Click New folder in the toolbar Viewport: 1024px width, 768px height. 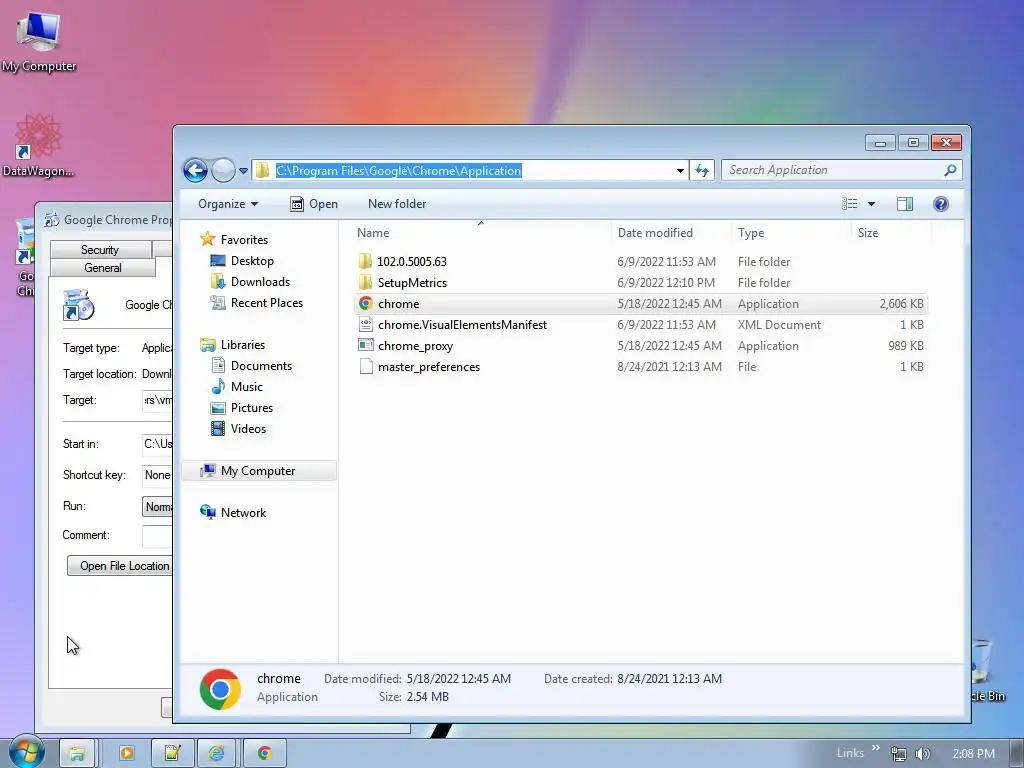click(x=397, y=204)
